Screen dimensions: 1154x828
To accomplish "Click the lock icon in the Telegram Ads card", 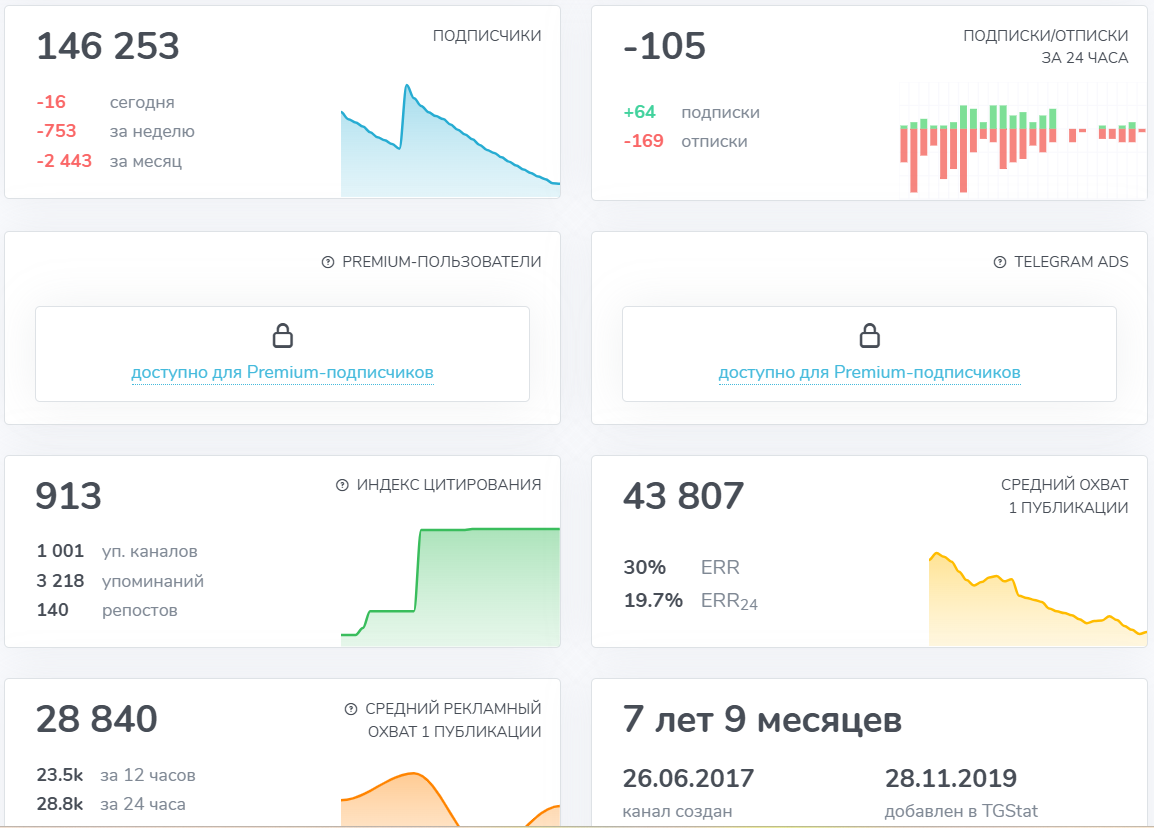I will click(x=869, y=336).
